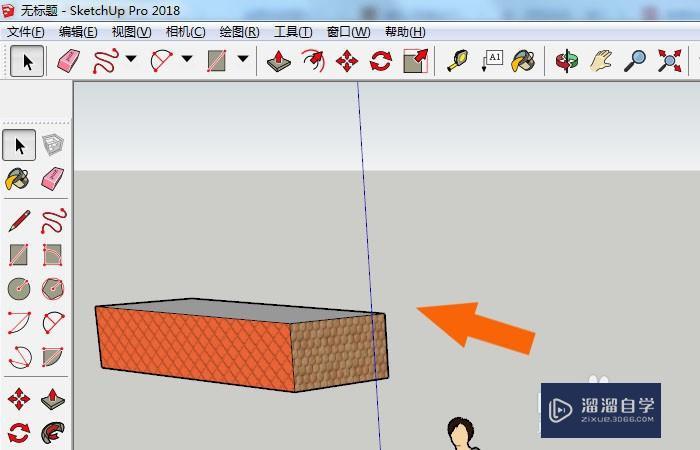The width and height of the screenshot is (700, 450).
Task: Choose Rectangle tool in left palette
Action: 19,255
